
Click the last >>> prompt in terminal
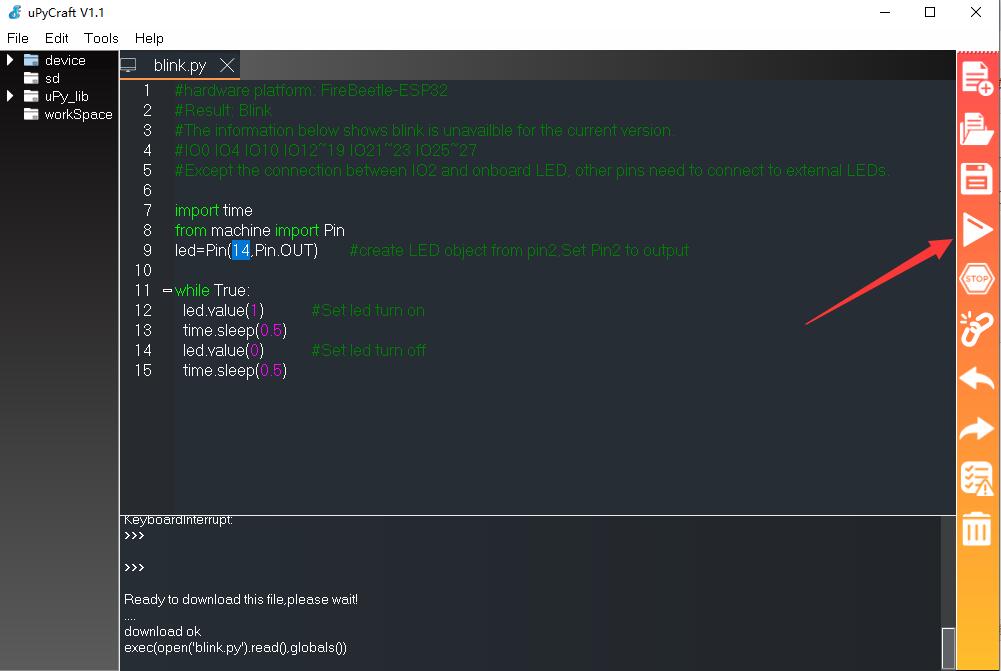click(x=134, y=568)
